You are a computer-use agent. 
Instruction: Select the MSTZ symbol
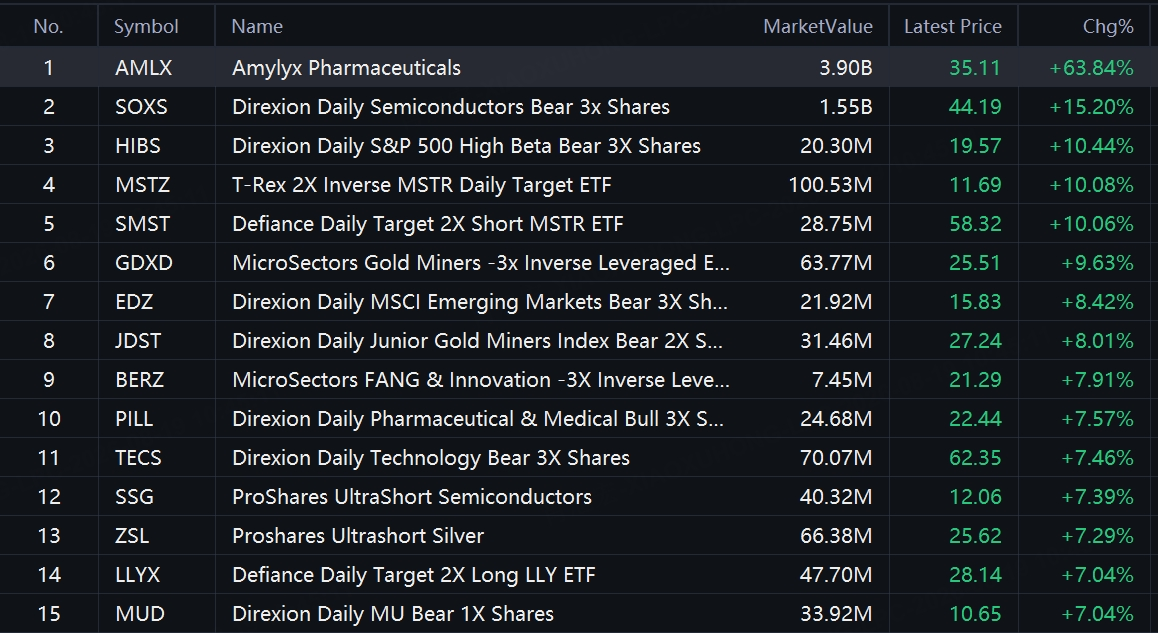click(143, 185)
